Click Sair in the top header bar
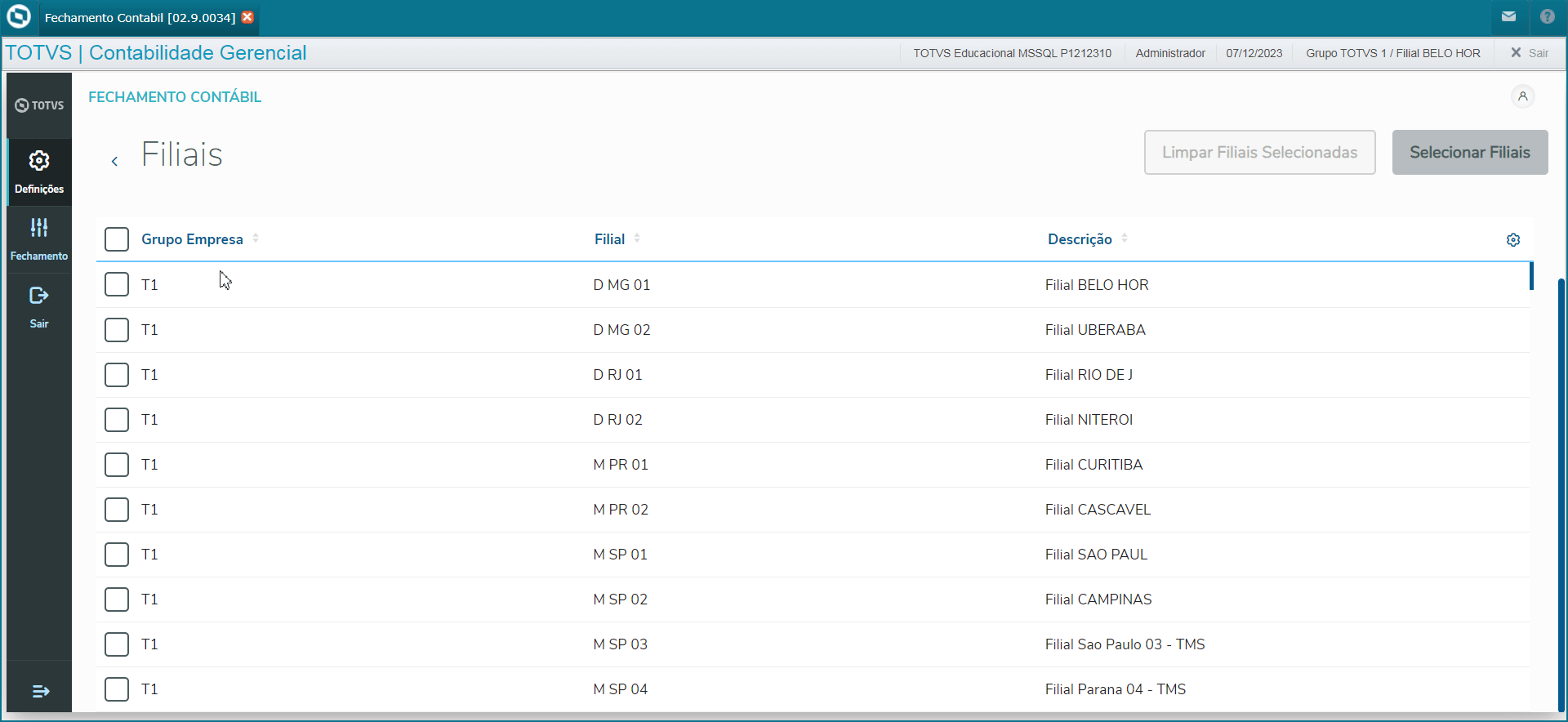 click(1530, 53)
